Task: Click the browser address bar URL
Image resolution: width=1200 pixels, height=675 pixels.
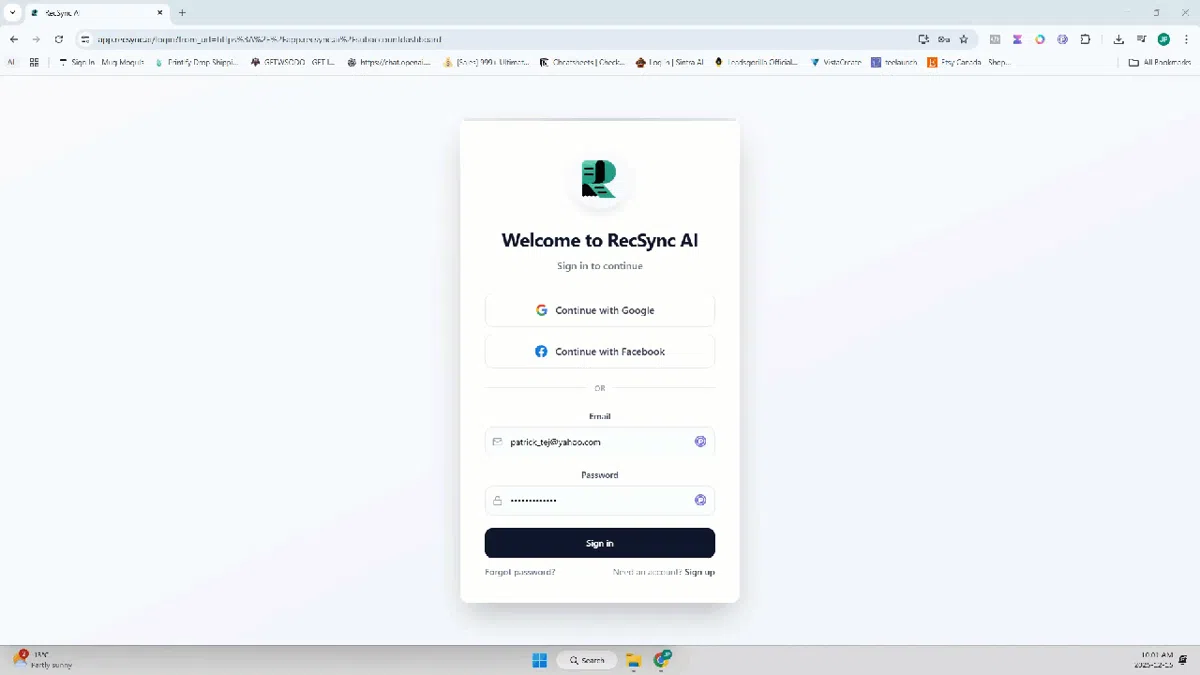Action: coord(270,39)
